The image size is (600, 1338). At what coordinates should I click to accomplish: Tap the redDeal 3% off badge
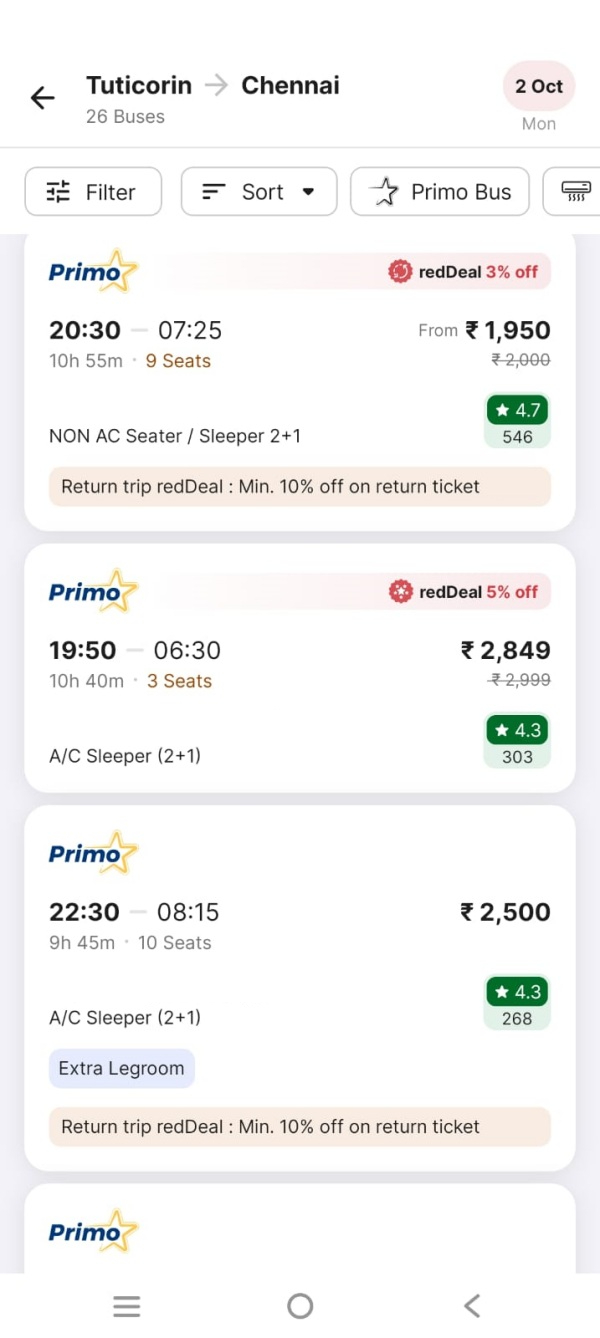[x=465, y=271]
